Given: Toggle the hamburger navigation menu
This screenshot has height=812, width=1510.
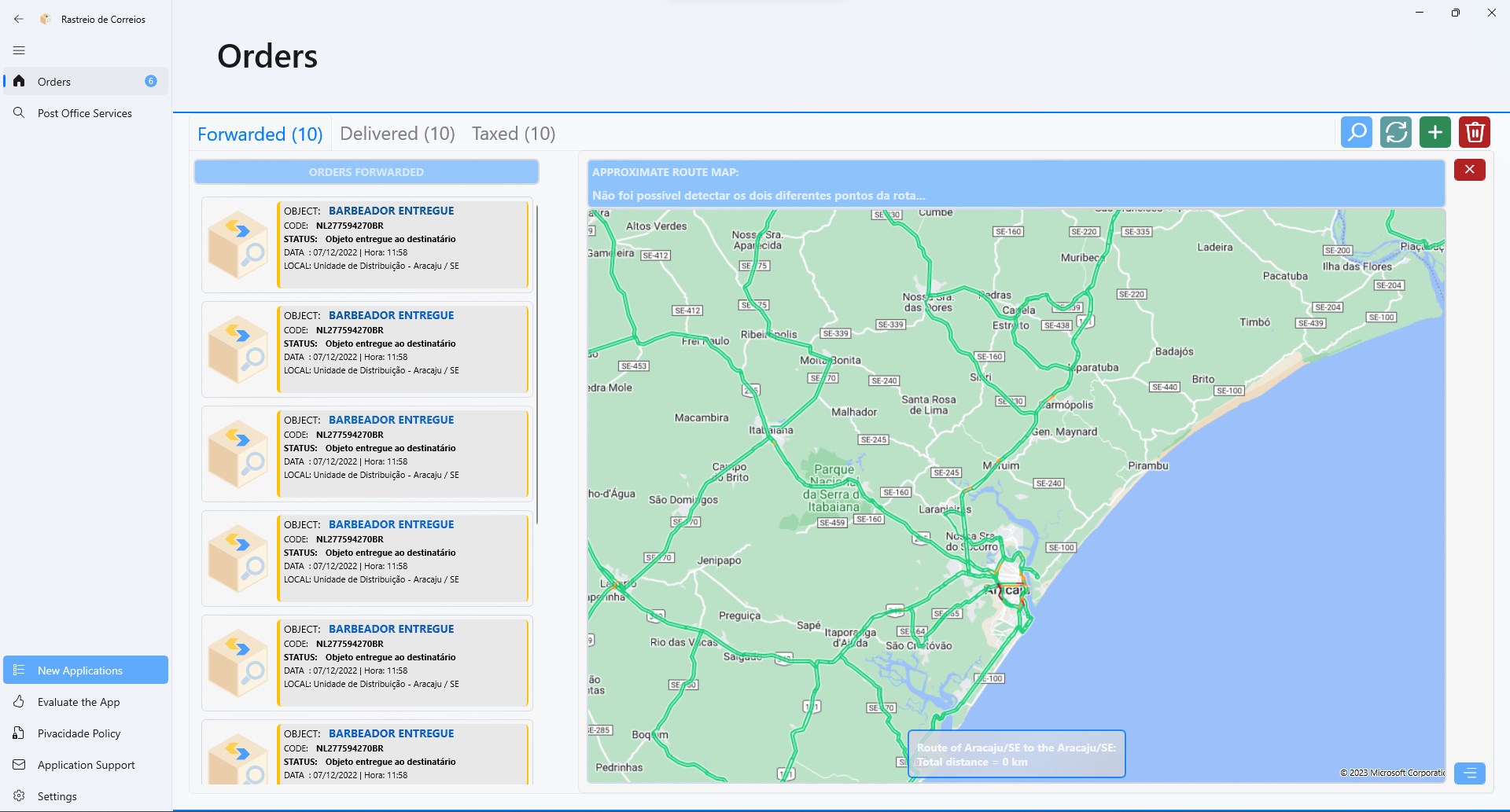Looking at the screenshot, I should (x=19, y=50).
